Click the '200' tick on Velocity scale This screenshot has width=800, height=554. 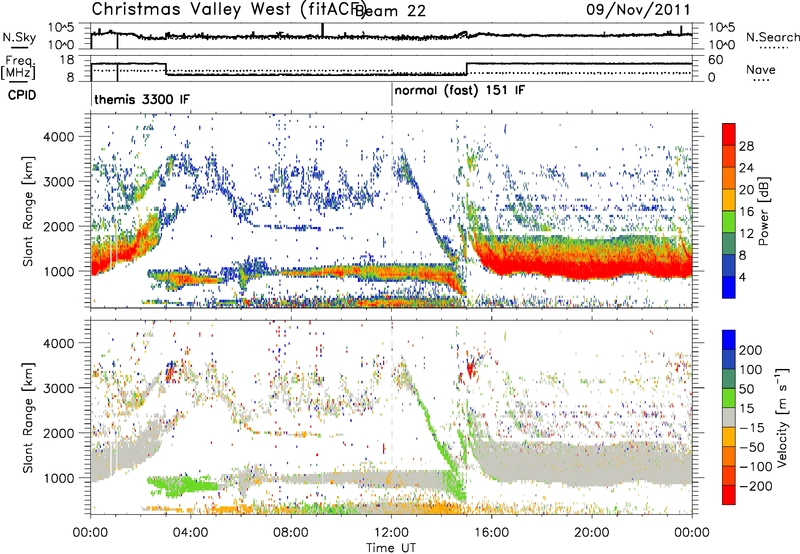751,350
